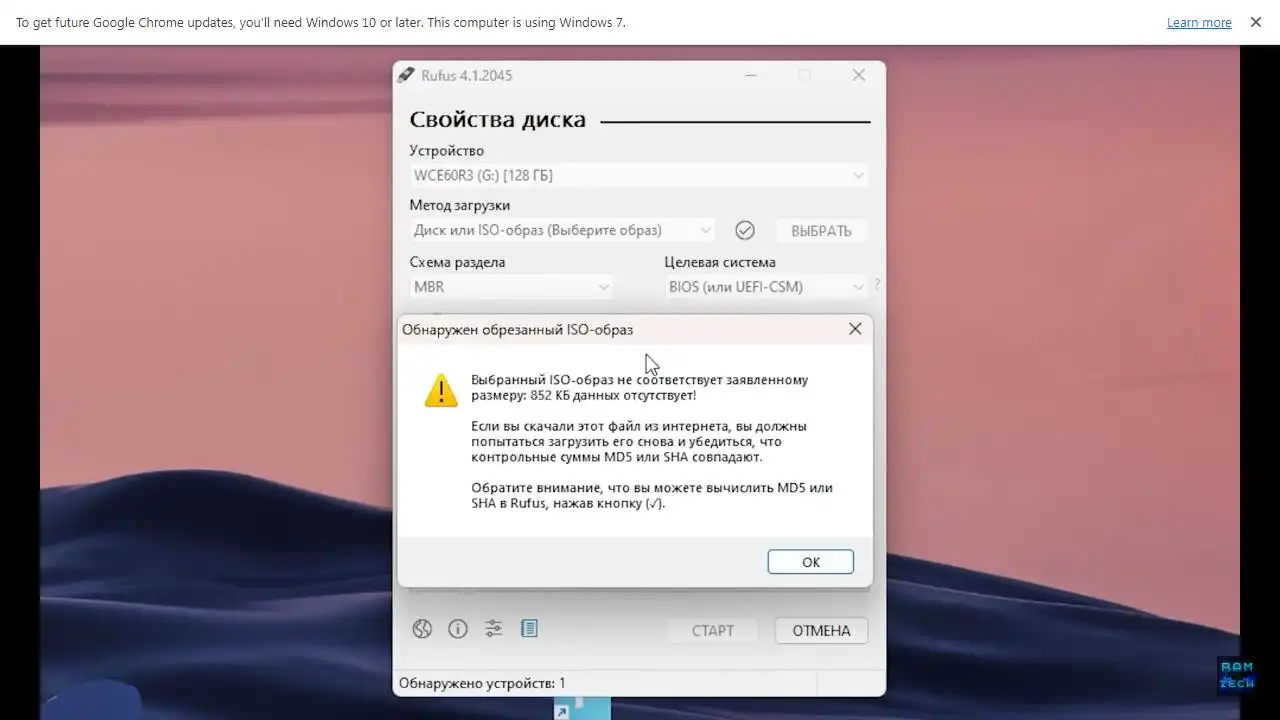
Task: Click the 'Обнаружено устройств: 1' status text
Action: click(x=482, y=683)
